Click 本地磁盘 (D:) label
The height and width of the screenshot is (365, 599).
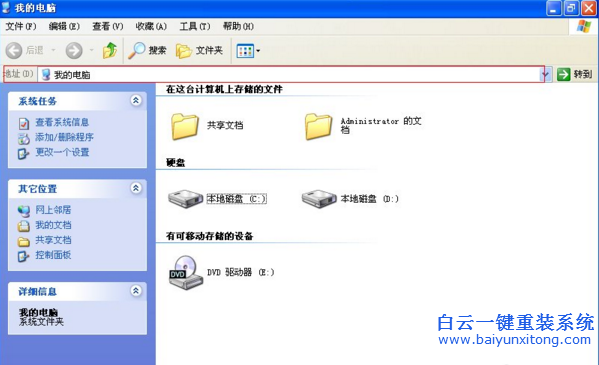click(x=369, y=199)
